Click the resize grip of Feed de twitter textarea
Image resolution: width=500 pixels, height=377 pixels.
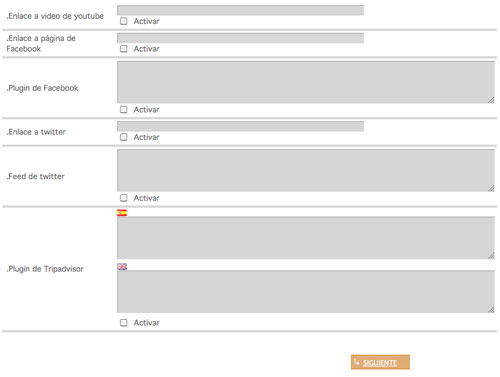[x=491, y=188]
